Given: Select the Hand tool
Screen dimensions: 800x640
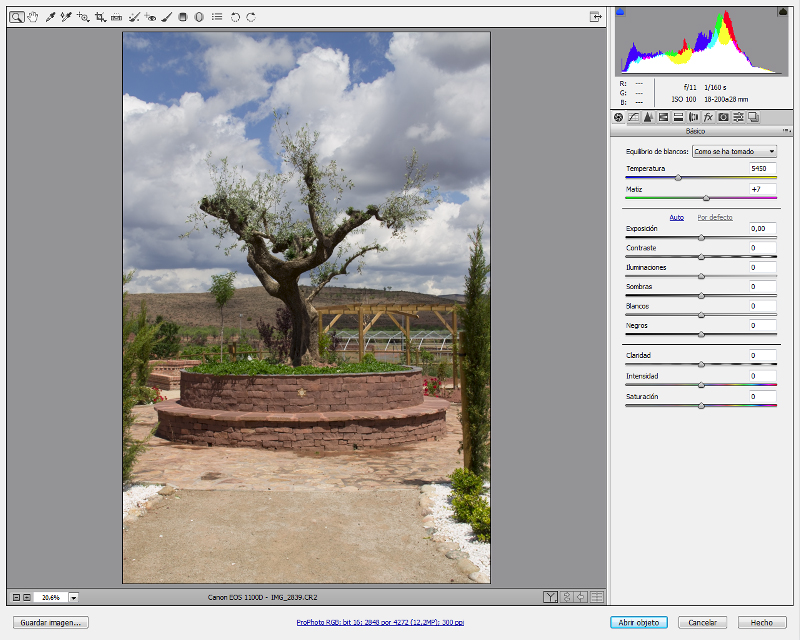Looking at the screenshot, I should (x=33, y=17).
